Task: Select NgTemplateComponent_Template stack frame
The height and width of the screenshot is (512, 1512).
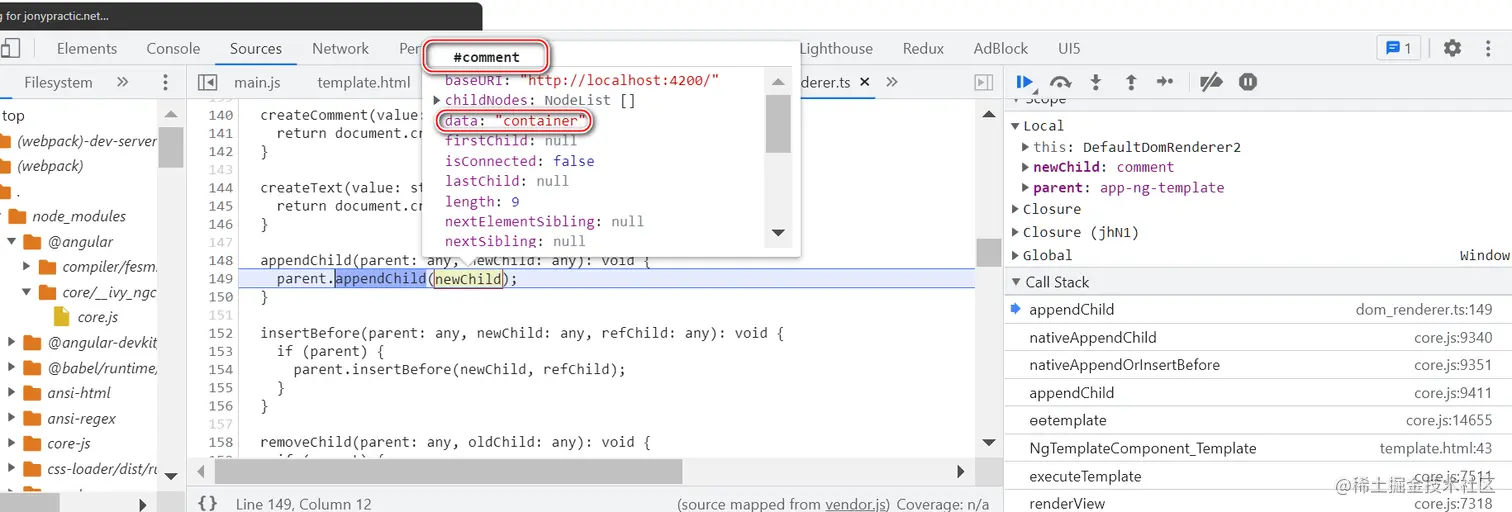Action: point(1258,448)
